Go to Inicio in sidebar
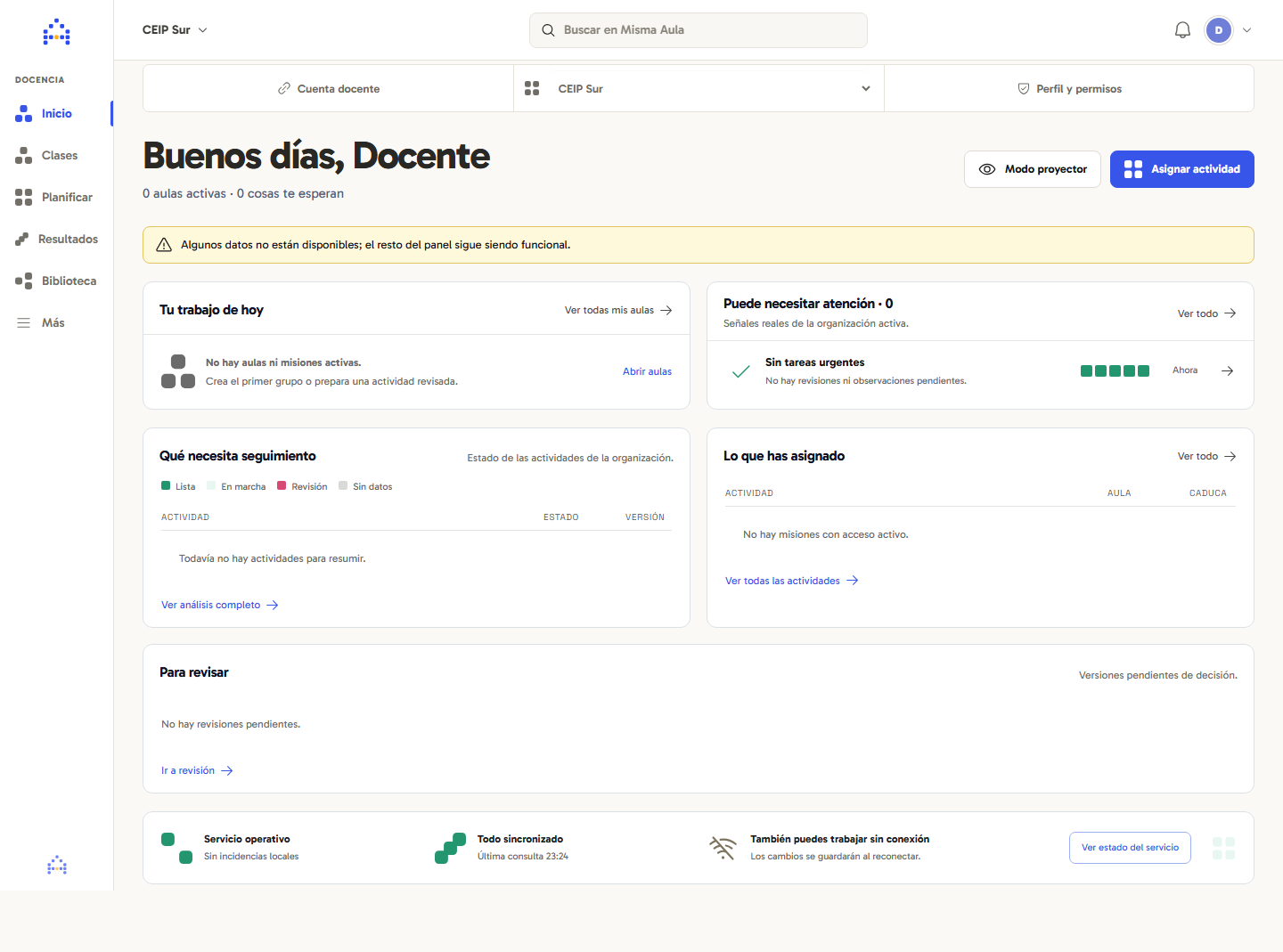 coord(56,113)
